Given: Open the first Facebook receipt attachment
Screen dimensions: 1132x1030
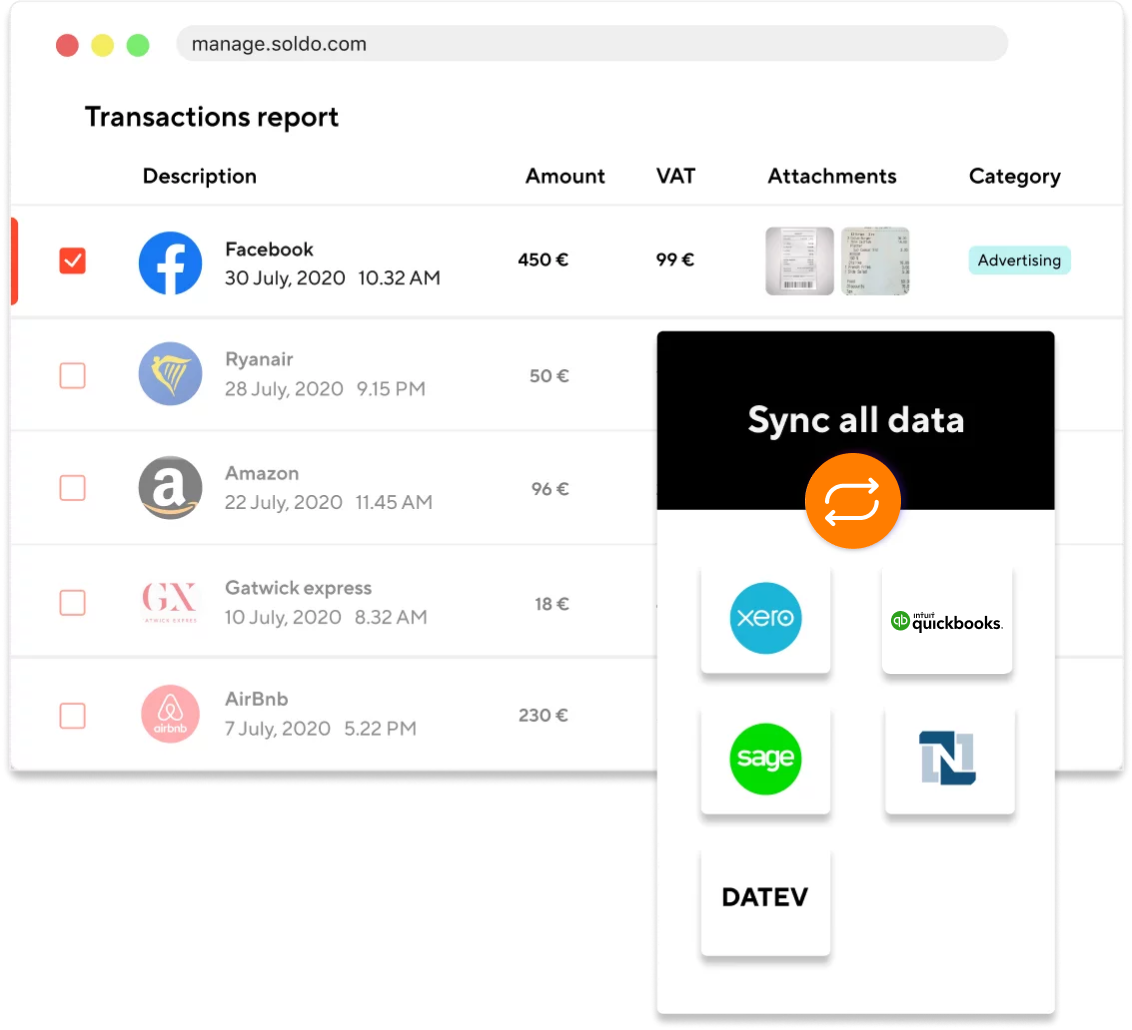Looking at the screenshot, I should pos(799,261).
